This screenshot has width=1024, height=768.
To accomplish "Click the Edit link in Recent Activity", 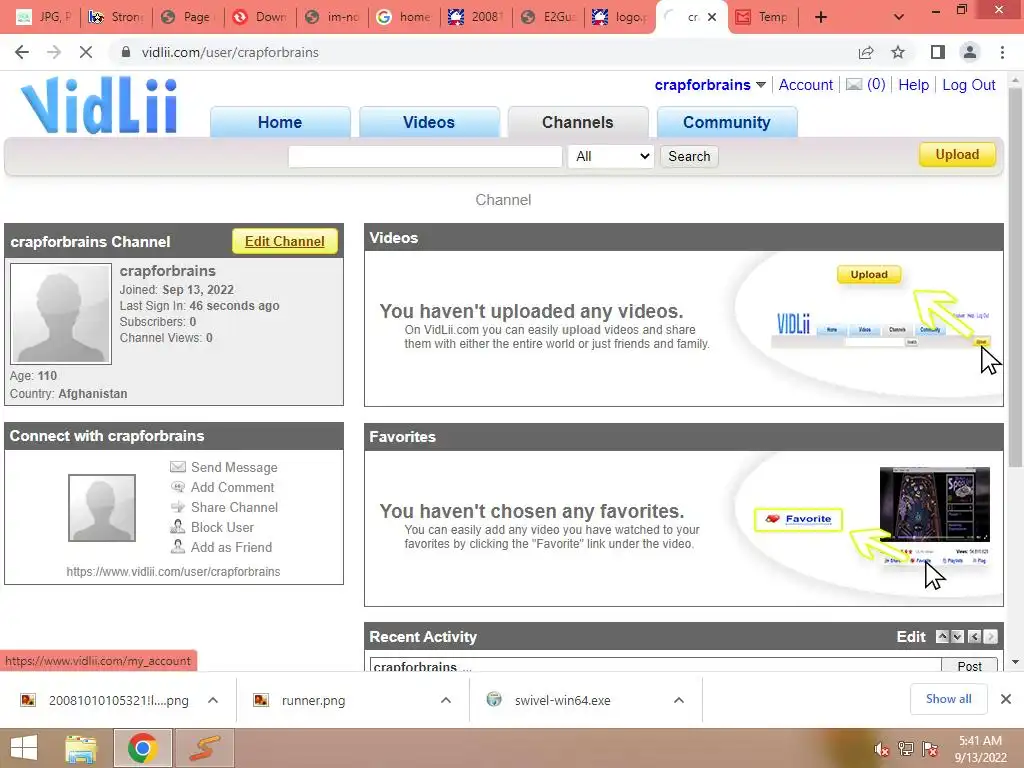I will pos(911,637).
